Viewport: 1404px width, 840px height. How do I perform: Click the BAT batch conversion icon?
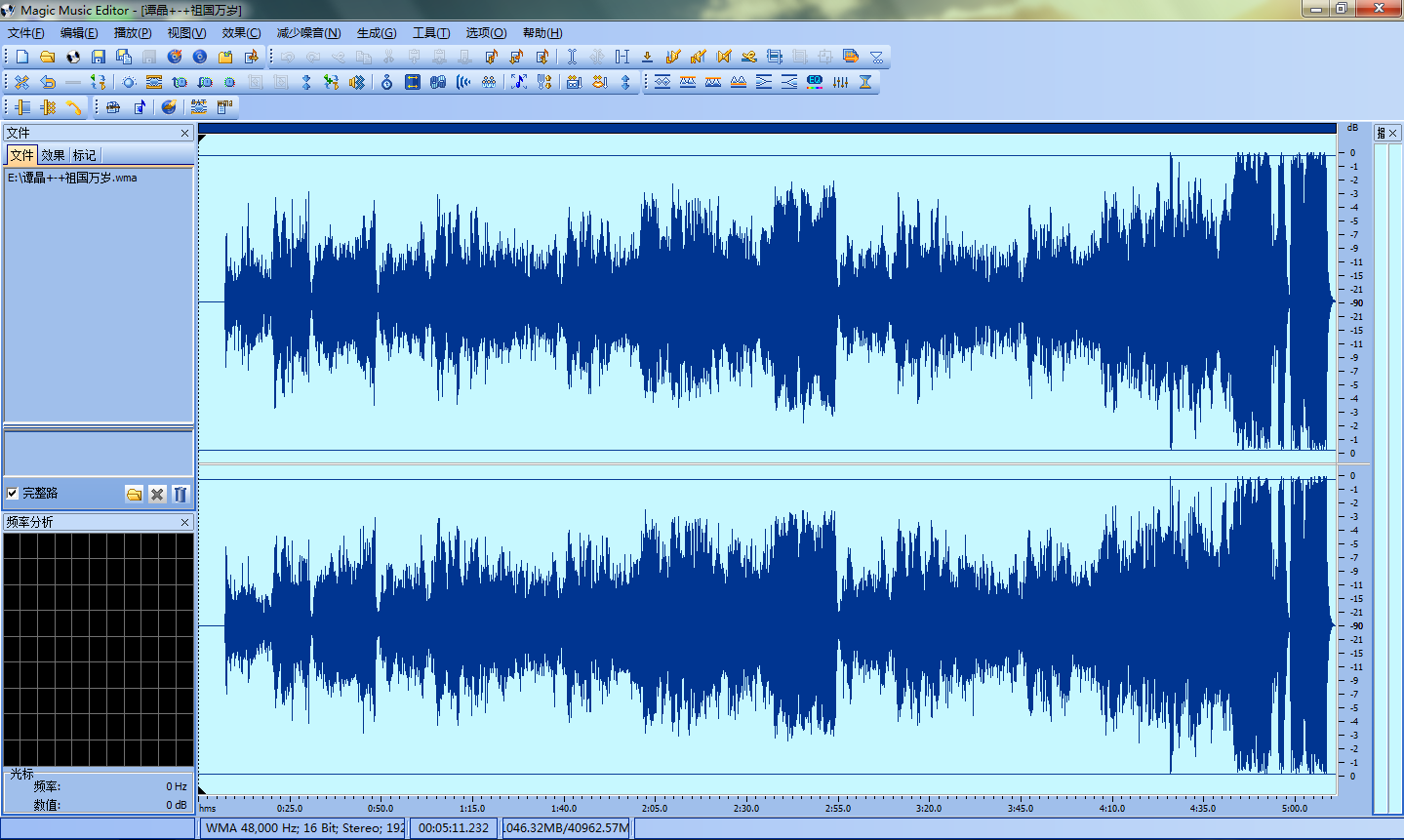tap(199, 107)
